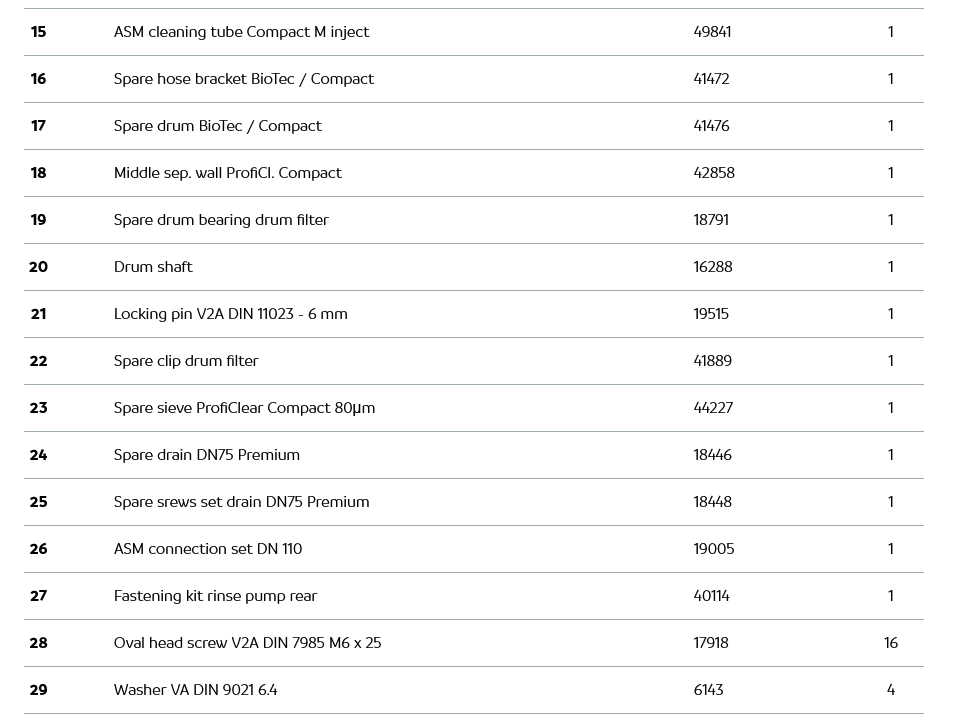Select 'Middle sep. wall ProfiCl. Compact' item
953x725 pixels.
(x=227, y=173)
